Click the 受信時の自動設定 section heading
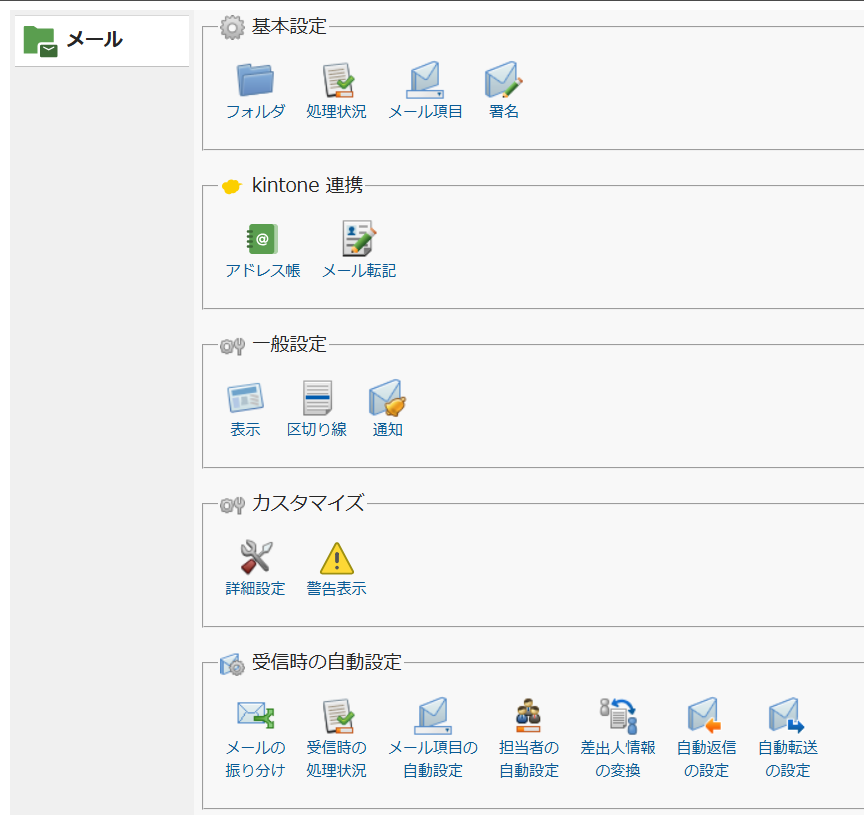The image size is (864, 821). coord(327,662)
